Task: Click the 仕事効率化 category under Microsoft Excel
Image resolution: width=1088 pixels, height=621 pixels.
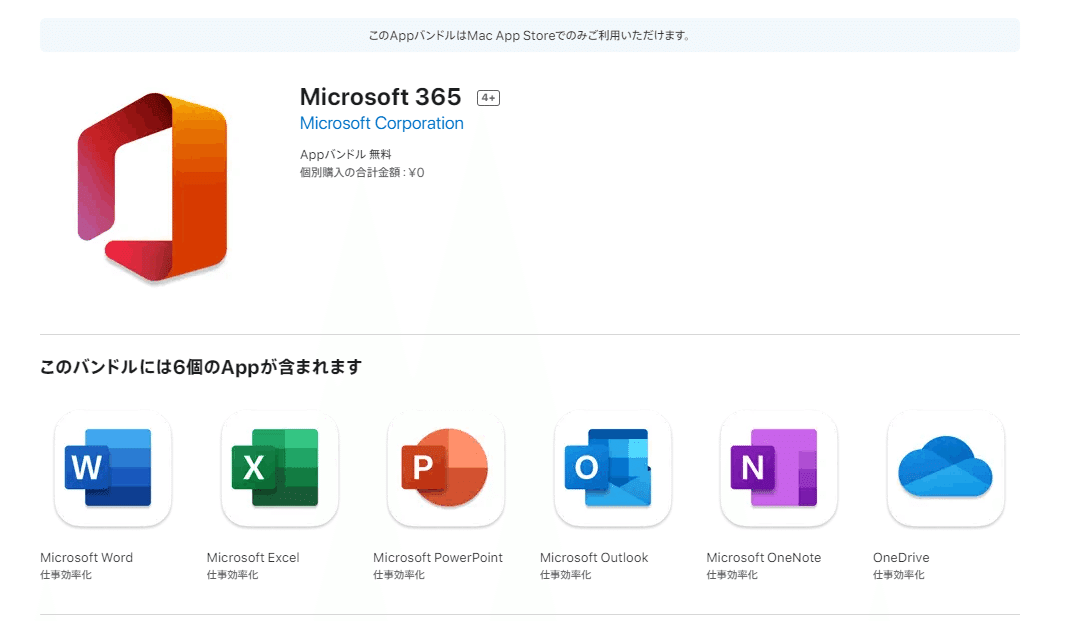Action: point(232,575)
